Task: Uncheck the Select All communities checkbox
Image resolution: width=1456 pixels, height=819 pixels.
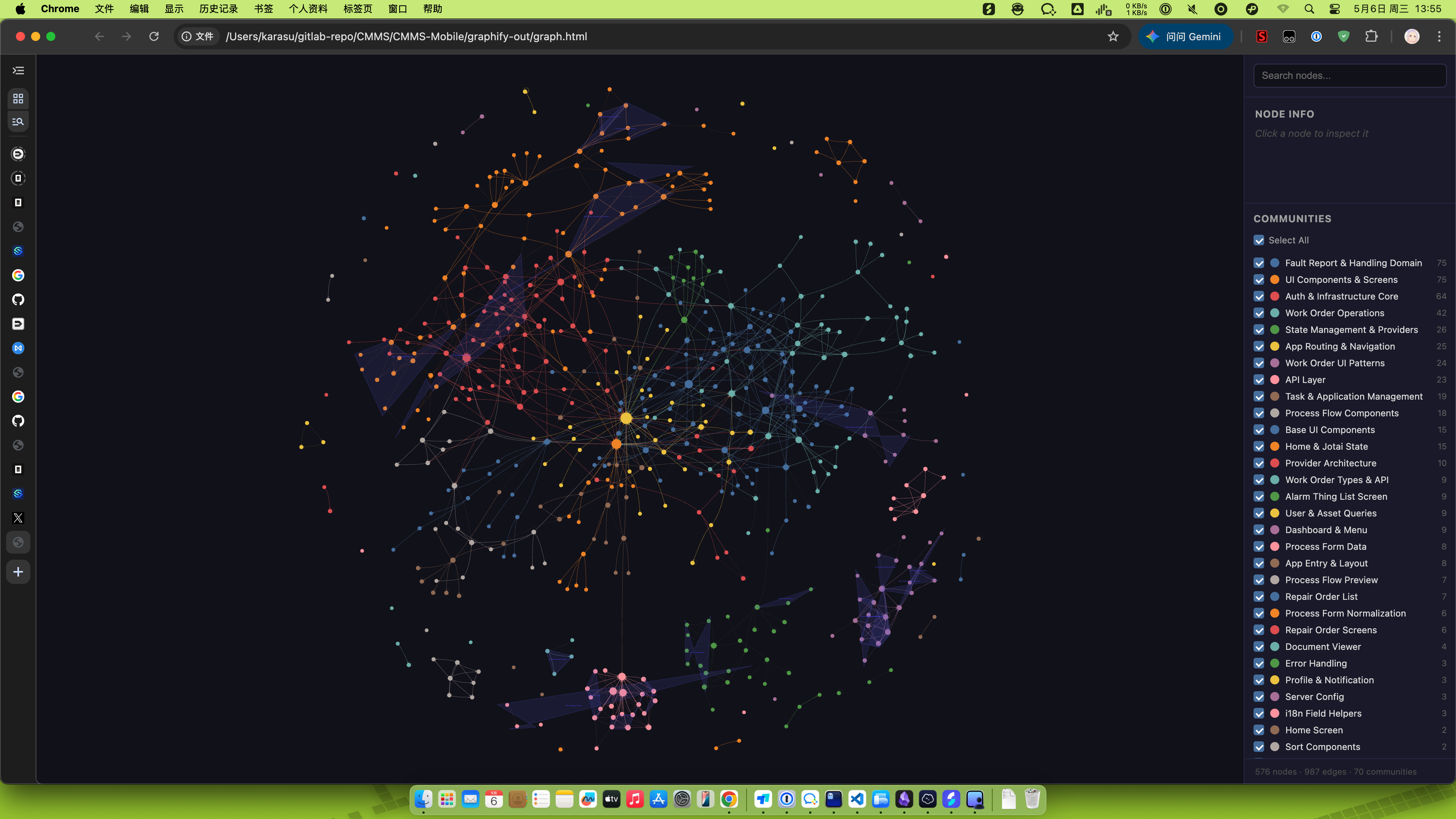Action: click(1259, 240)
